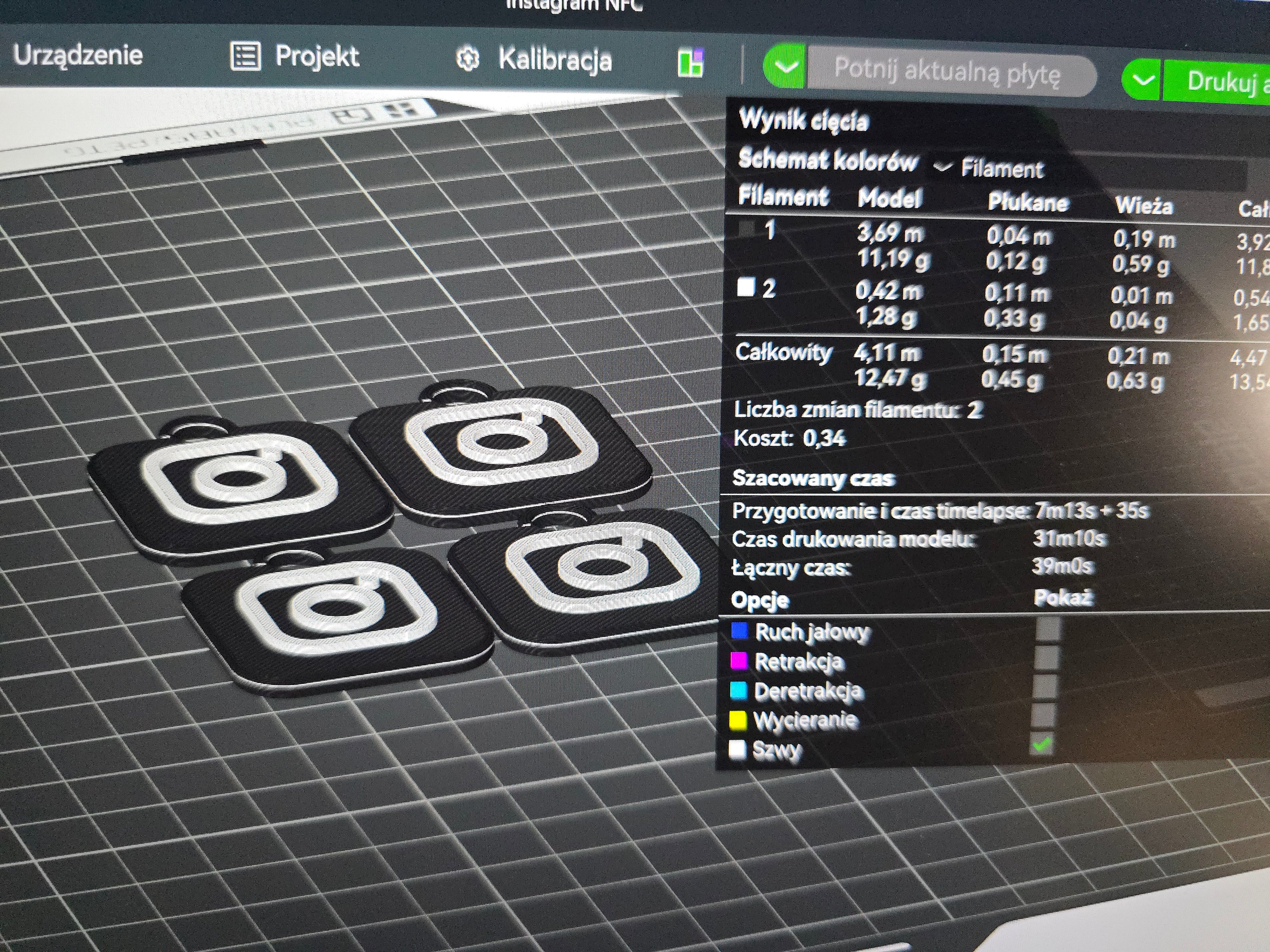Image resolution: width=1270 pixels, height=952 pixels.
Task: Uncheck the Szwy show checkbox
Action: click(1042, 744)
